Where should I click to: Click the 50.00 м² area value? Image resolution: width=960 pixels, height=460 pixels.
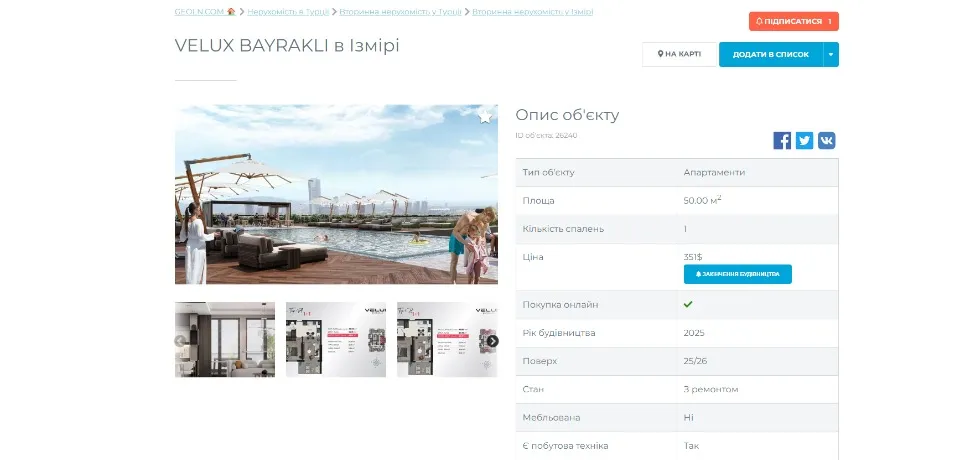coord(702,200)
